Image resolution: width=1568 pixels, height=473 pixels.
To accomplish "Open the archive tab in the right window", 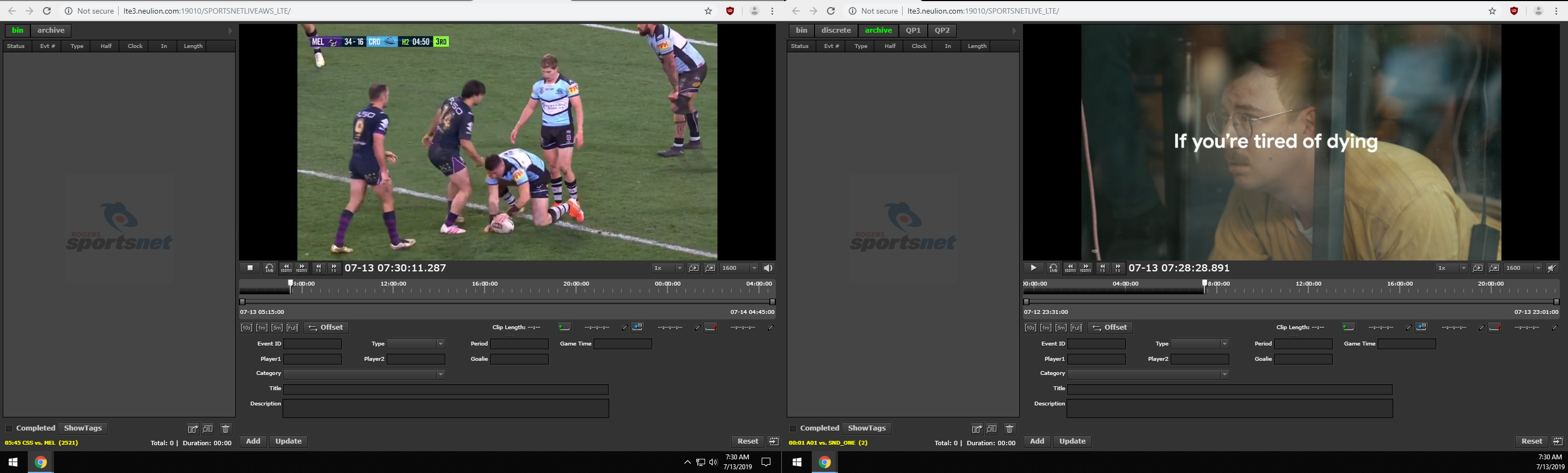I will pos(878,31).
